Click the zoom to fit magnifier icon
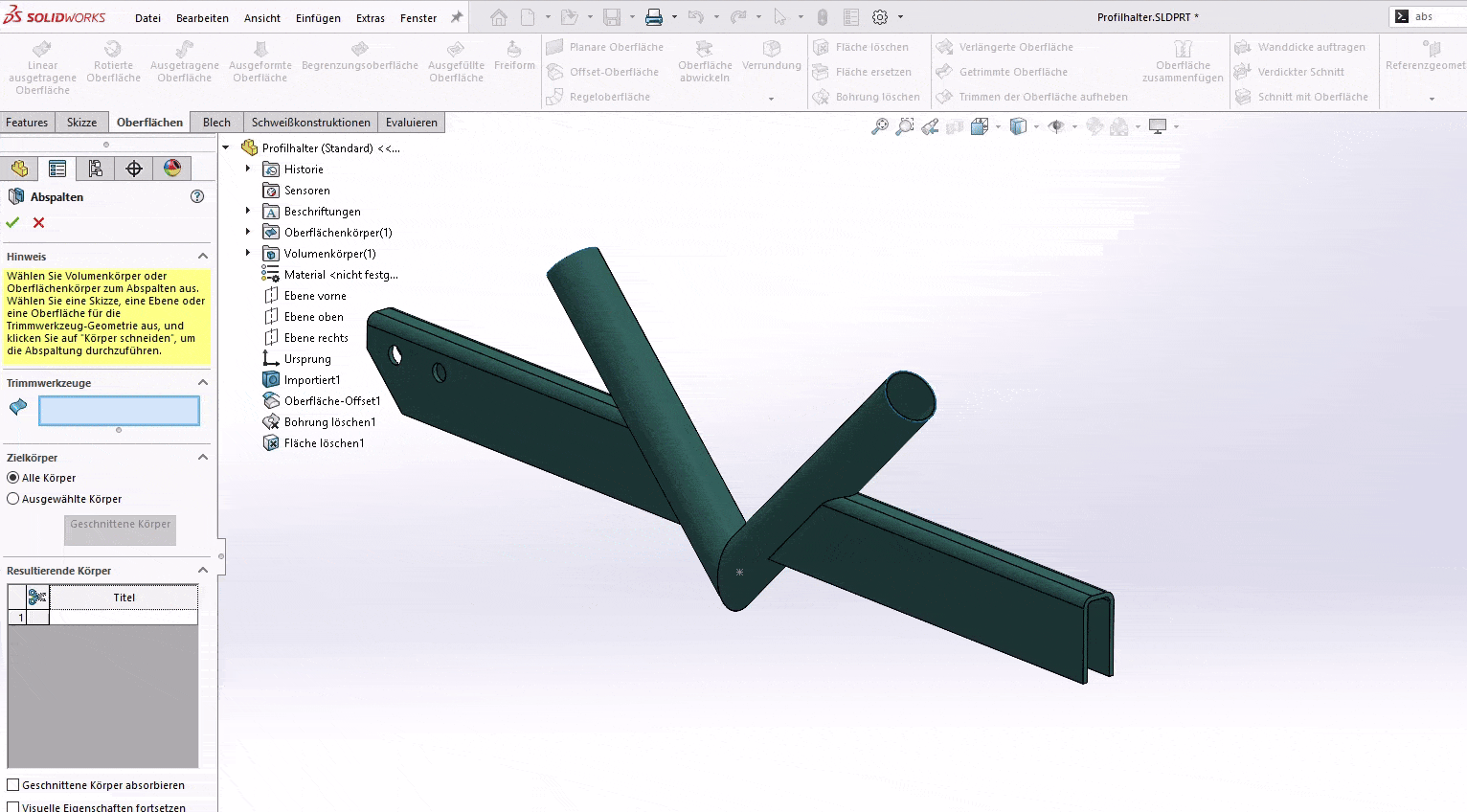Image resolution: width=1467 pixels, height=812 pixels. pyautogui.click(x=879, y=126)
